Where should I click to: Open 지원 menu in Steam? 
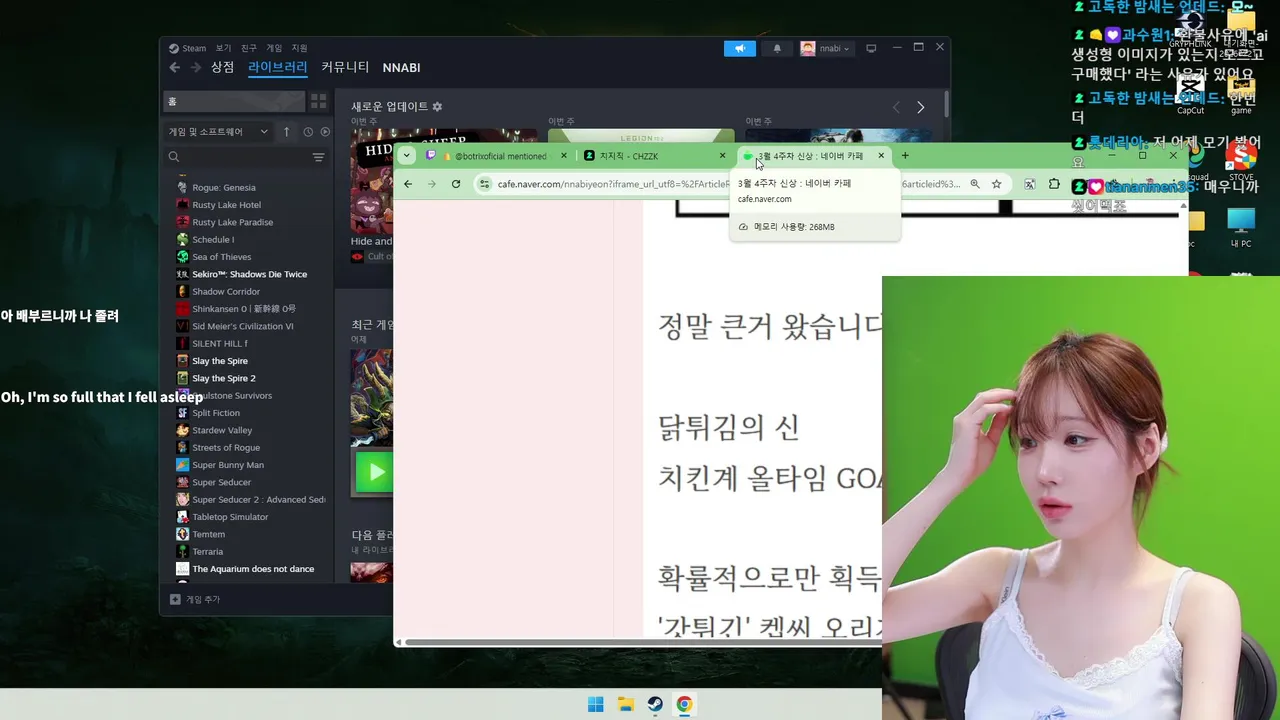pos(299,48)
